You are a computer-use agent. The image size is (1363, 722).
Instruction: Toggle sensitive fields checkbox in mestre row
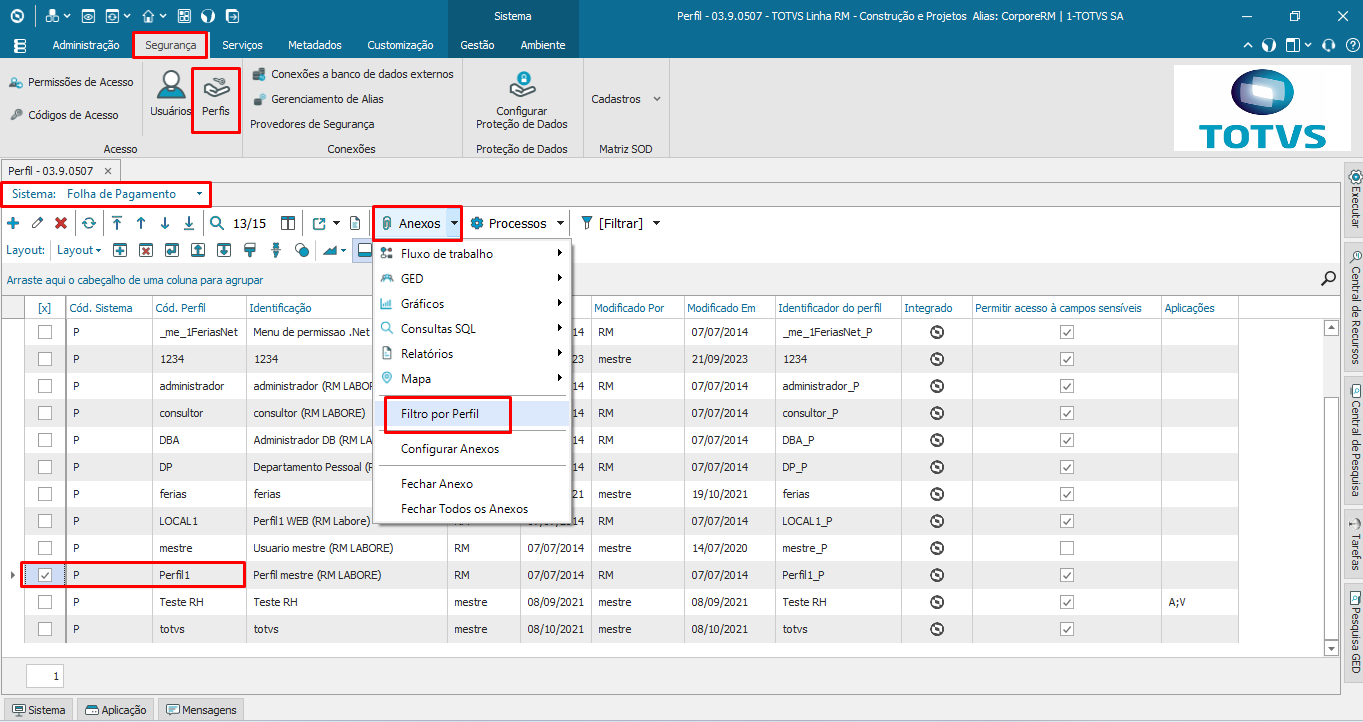pos(1067,548)
